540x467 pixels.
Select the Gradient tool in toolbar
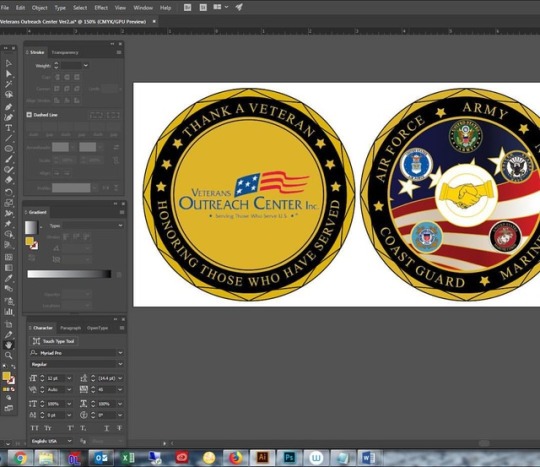[9, 268]
